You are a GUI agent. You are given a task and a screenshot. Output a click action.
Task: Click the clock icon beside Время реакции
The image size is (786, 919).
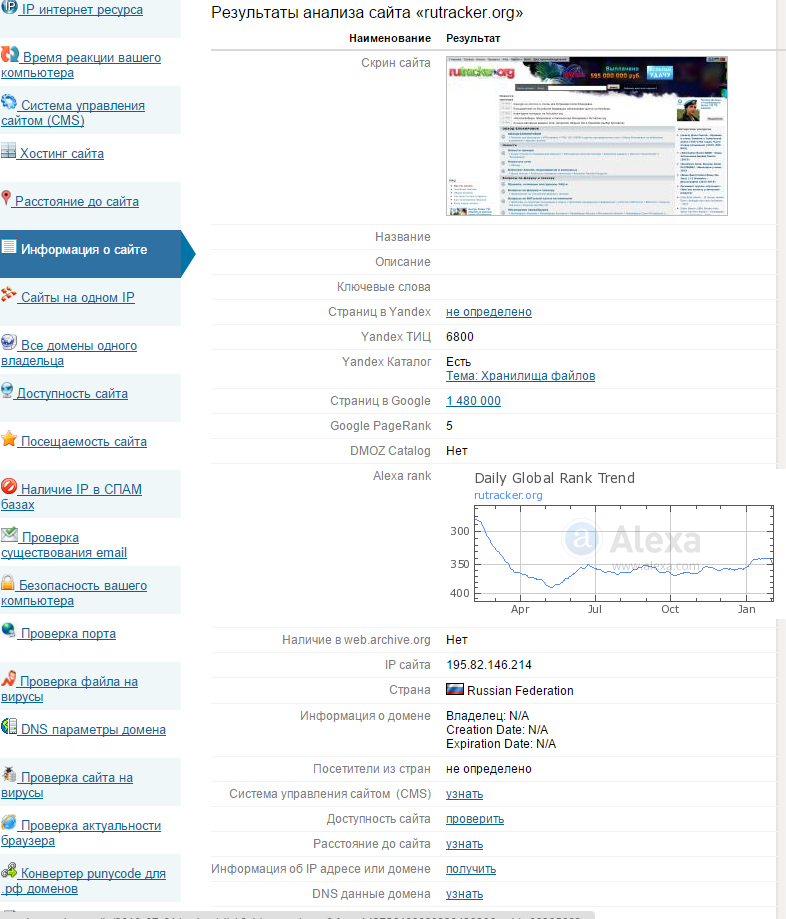point(10,55)
